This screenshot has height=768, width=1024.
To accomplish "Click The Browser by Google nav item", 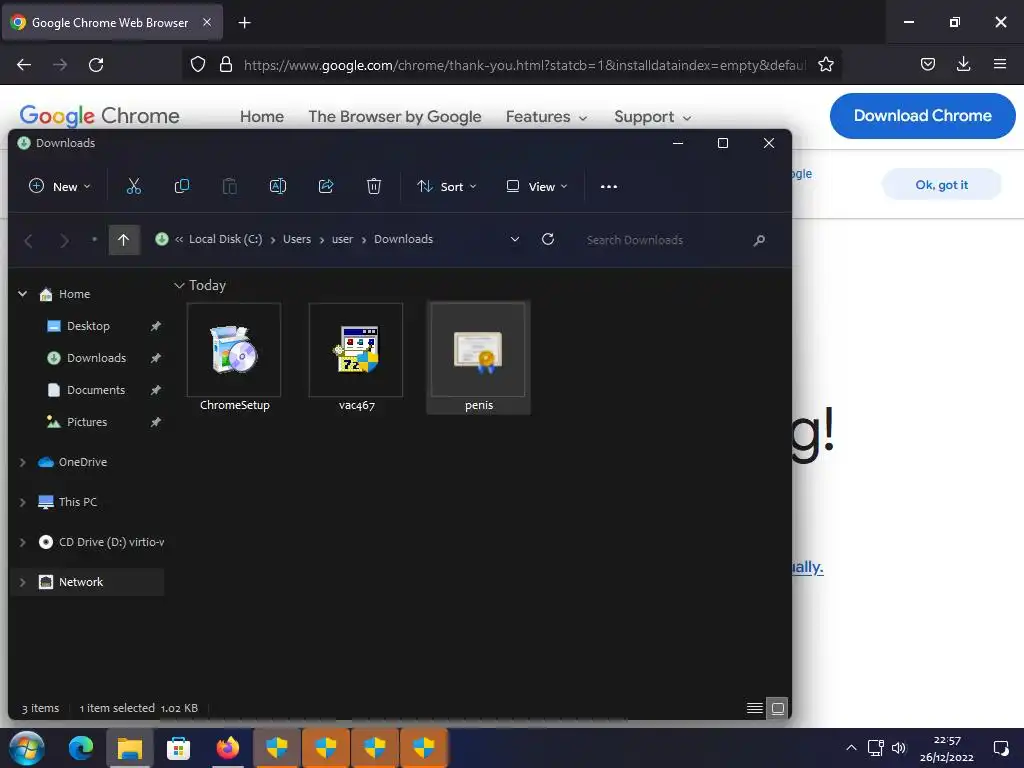I will pos(394,117).
